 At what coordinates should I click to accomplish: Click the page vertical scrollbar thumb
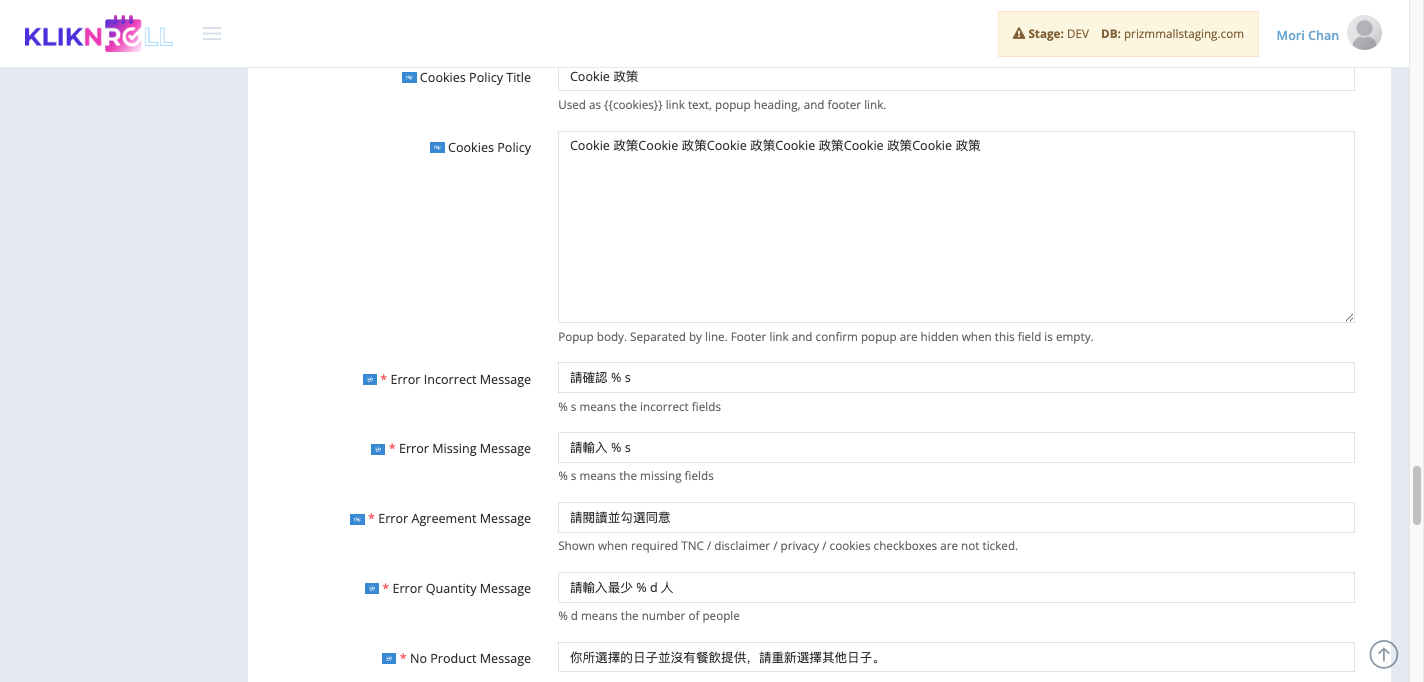[x=1416, y=495]
